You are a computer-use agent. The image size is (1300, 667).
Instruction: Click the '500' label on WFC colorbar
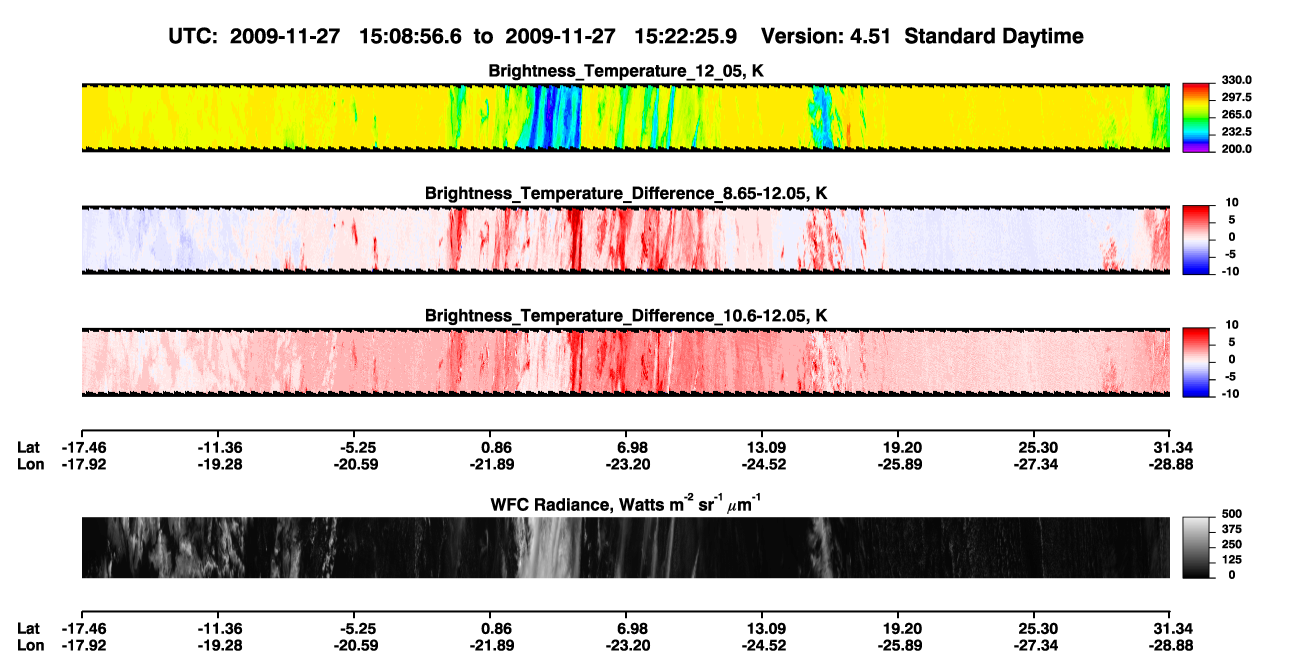point(1231,515)
